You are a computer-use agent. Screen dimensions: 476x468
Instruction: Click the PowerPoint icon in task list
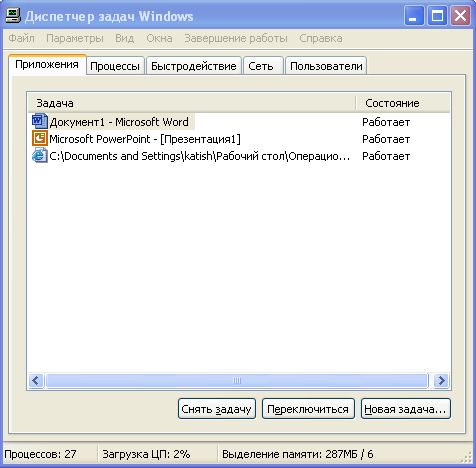coord(40,138)
